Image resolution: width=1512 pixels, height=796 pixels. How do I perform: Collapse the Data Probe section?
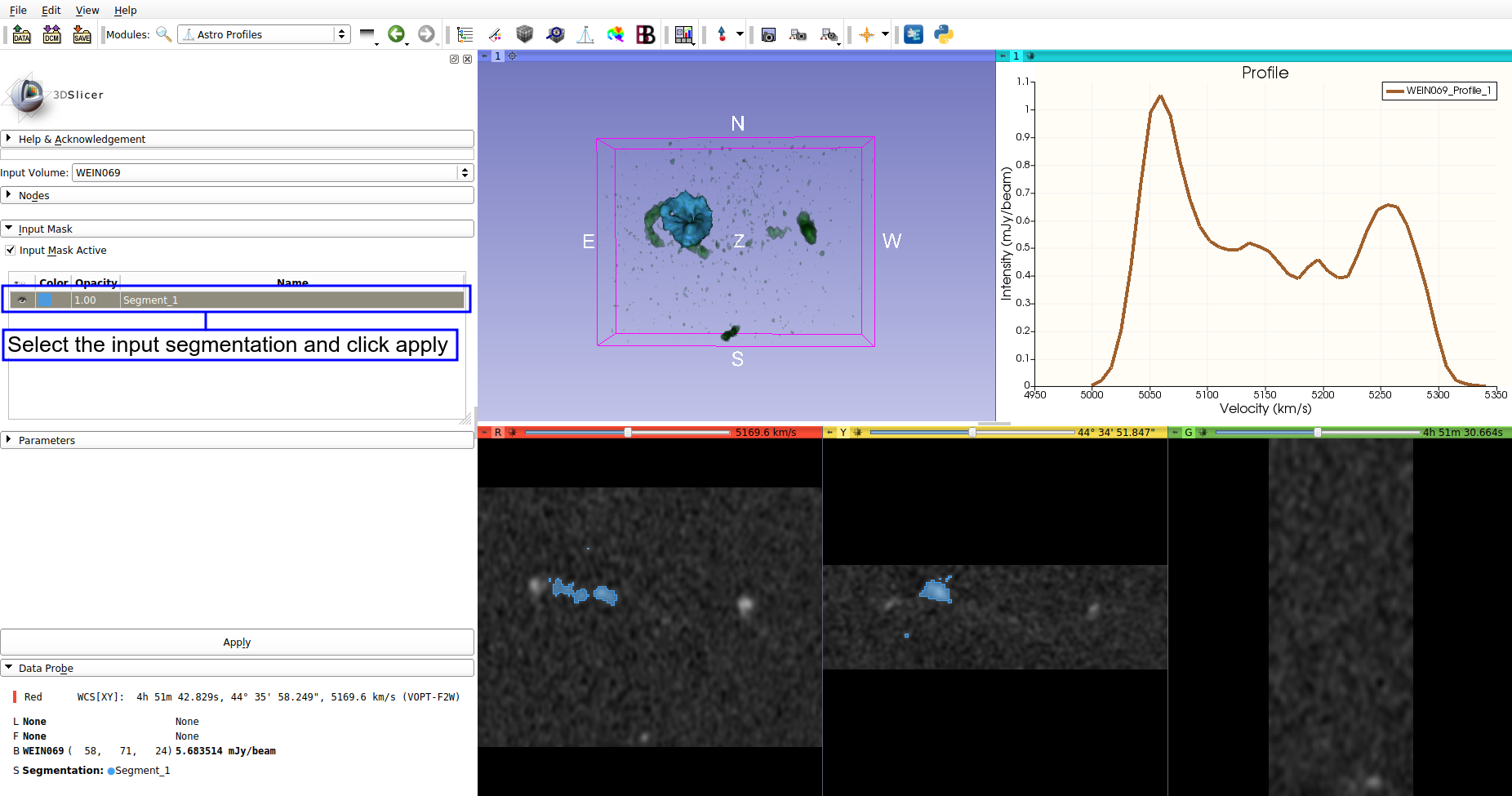(237, 669)
